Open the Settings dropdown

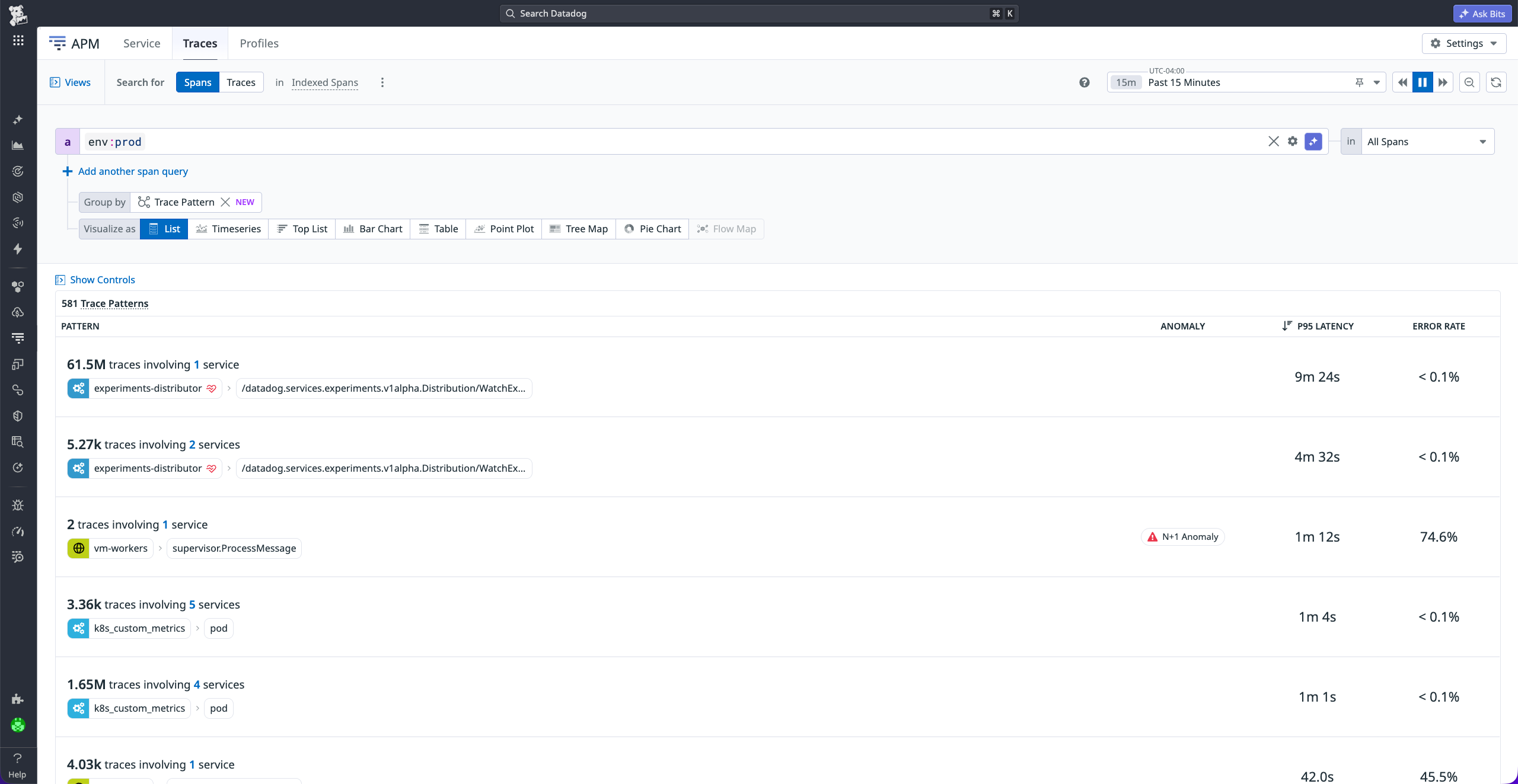pos(1464,43)
